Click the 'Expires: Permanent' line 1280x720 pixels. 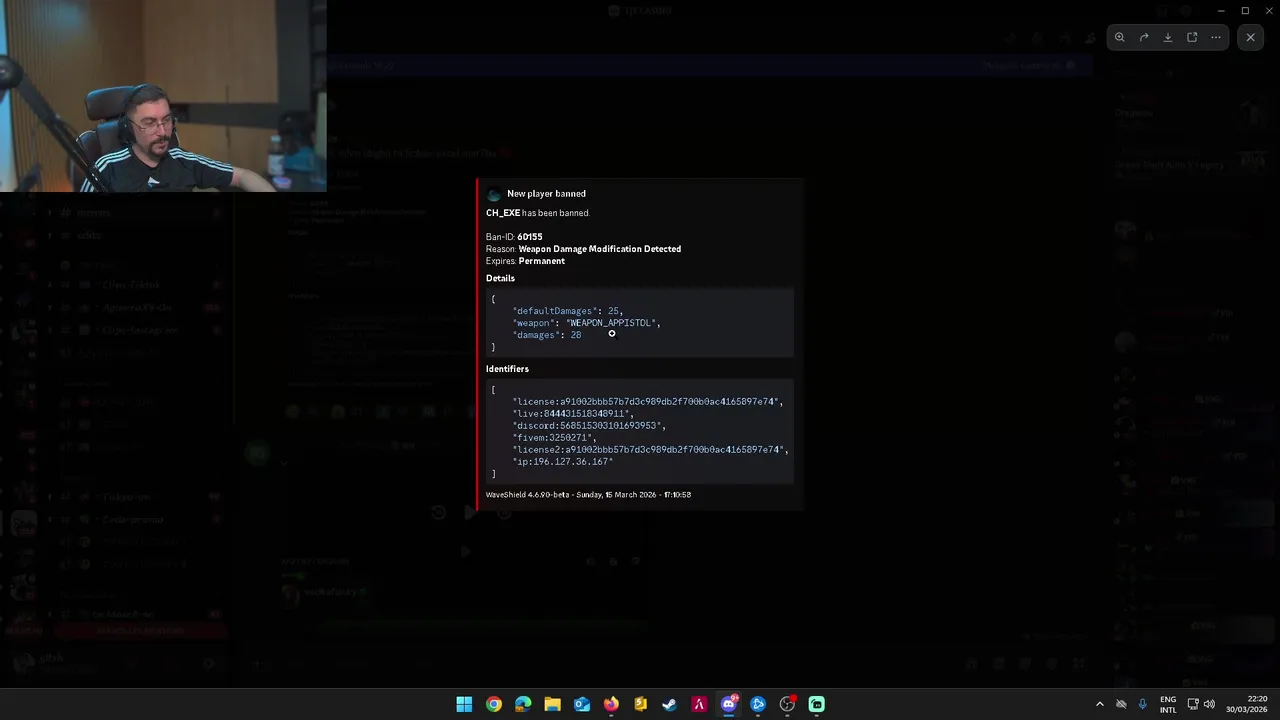(525, 261)
